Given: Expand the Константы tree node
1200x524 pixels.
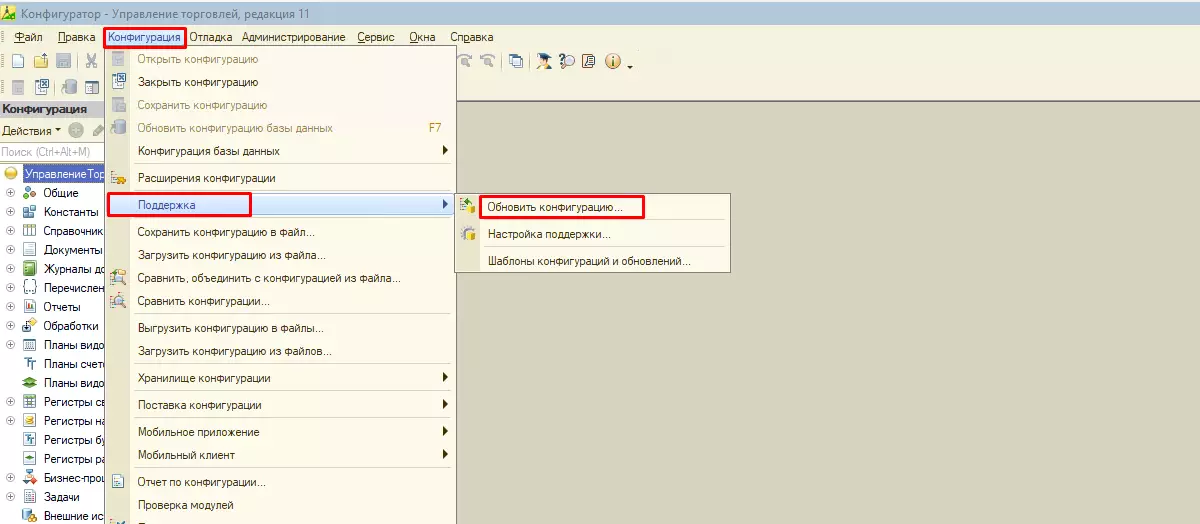Looking at the screenshot, I should pyautogui.click(x=11, y=212).
